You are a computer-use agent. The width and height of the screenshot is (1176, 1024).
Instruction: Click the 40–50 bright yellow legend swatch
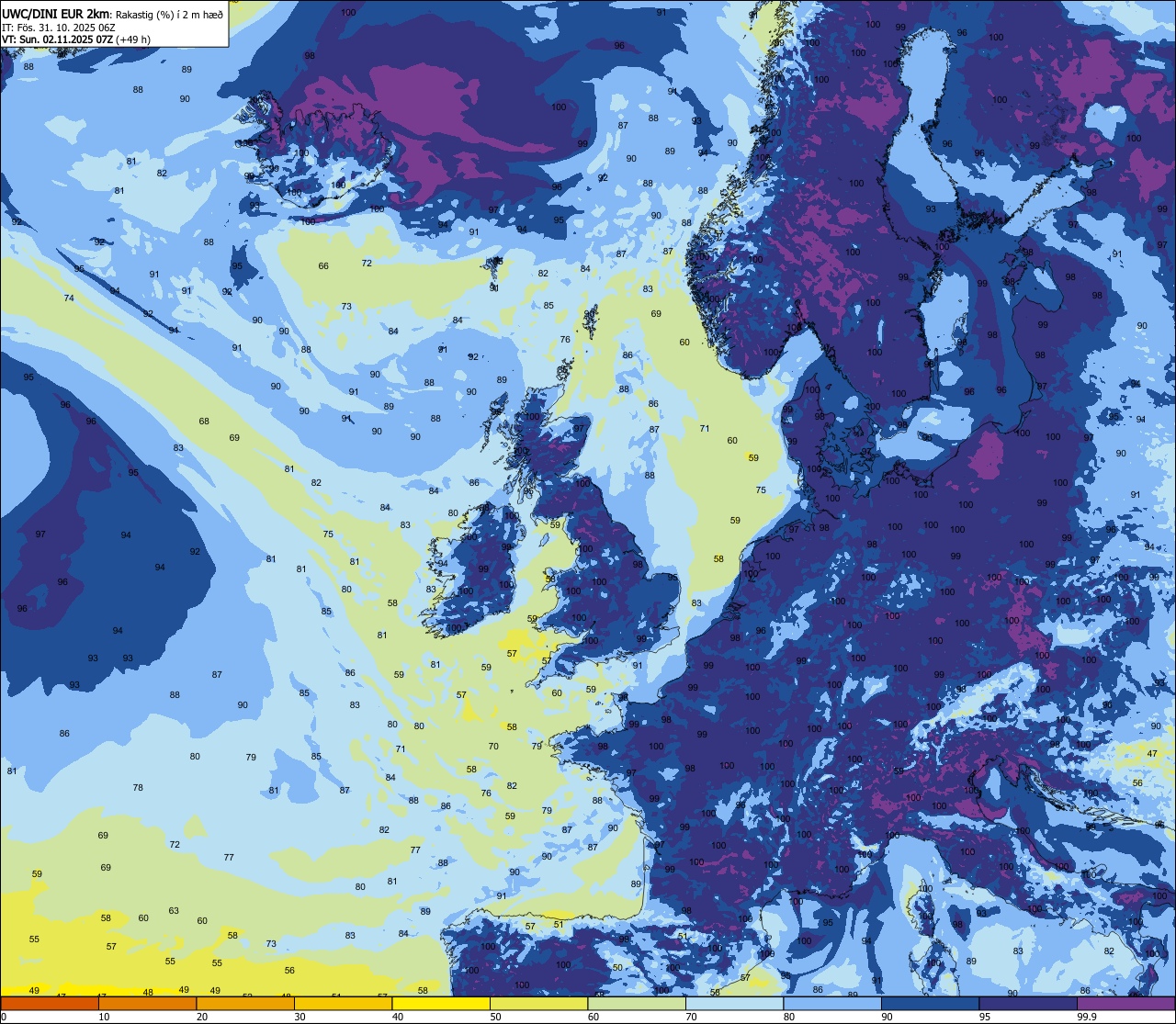pyautogui.click(x=441, y=1003)
